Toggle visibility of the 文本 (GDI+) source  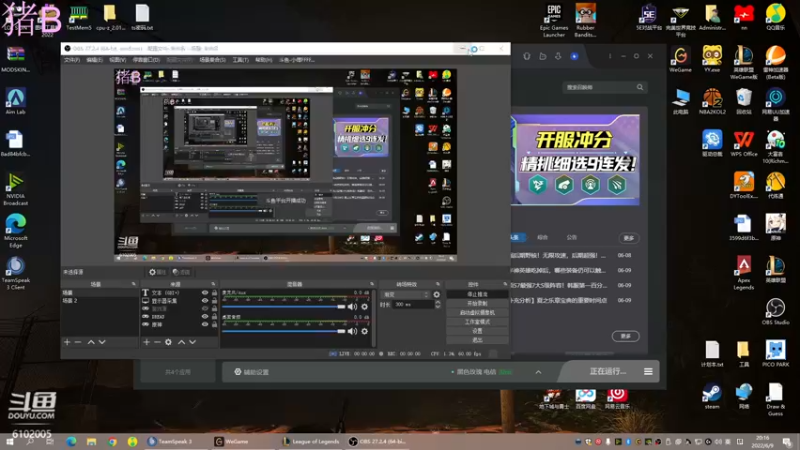(205, 293)
